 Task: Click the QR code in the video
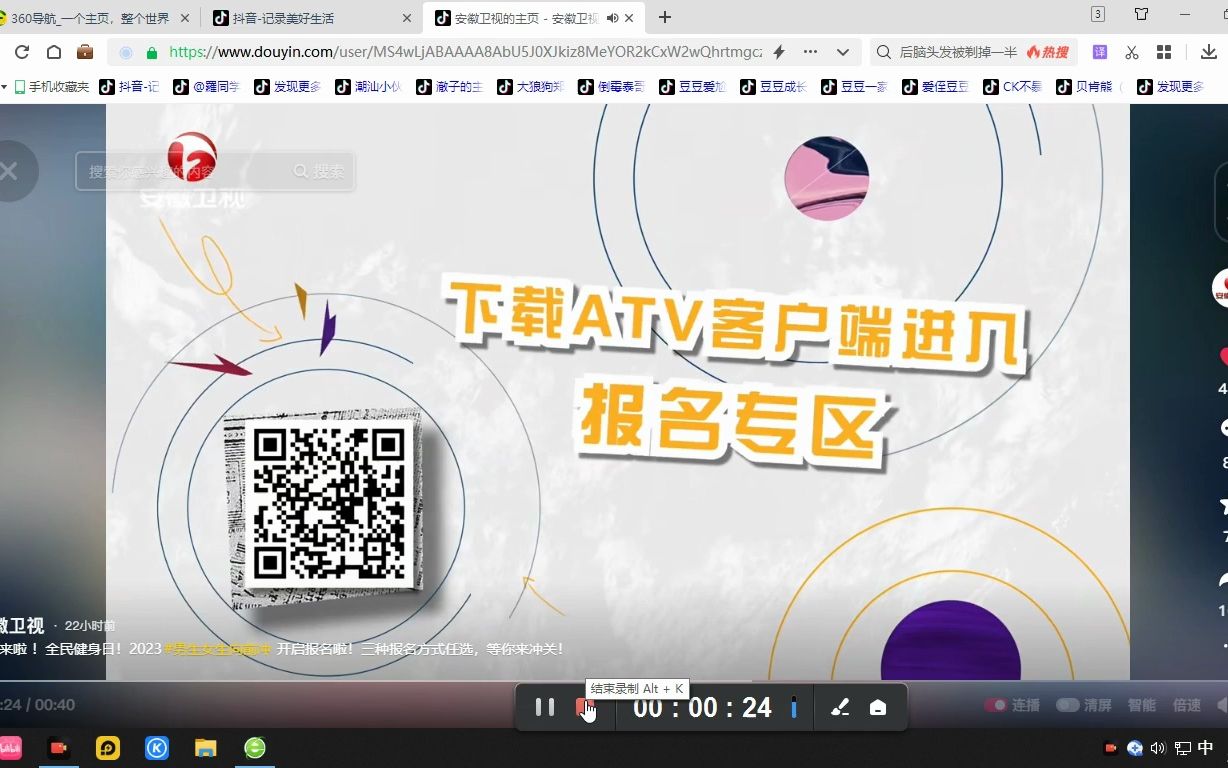click(330, 505)
